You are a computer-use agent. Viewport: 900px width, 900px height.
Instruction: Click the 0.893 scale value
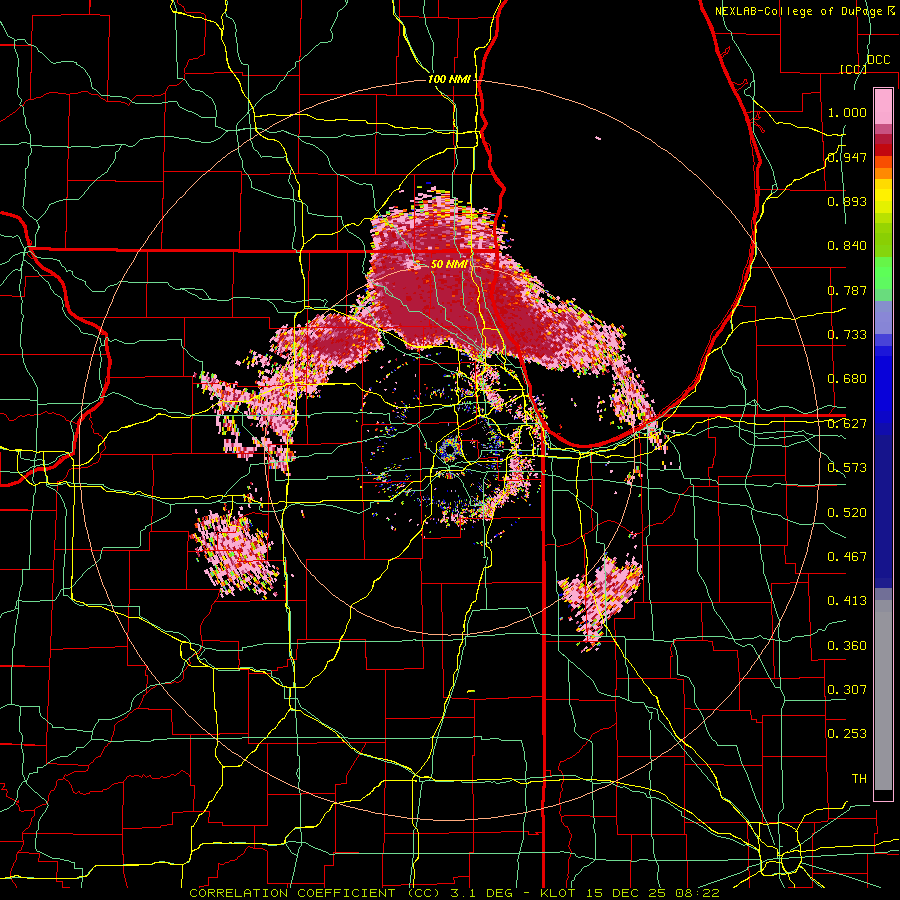[847, 201]
